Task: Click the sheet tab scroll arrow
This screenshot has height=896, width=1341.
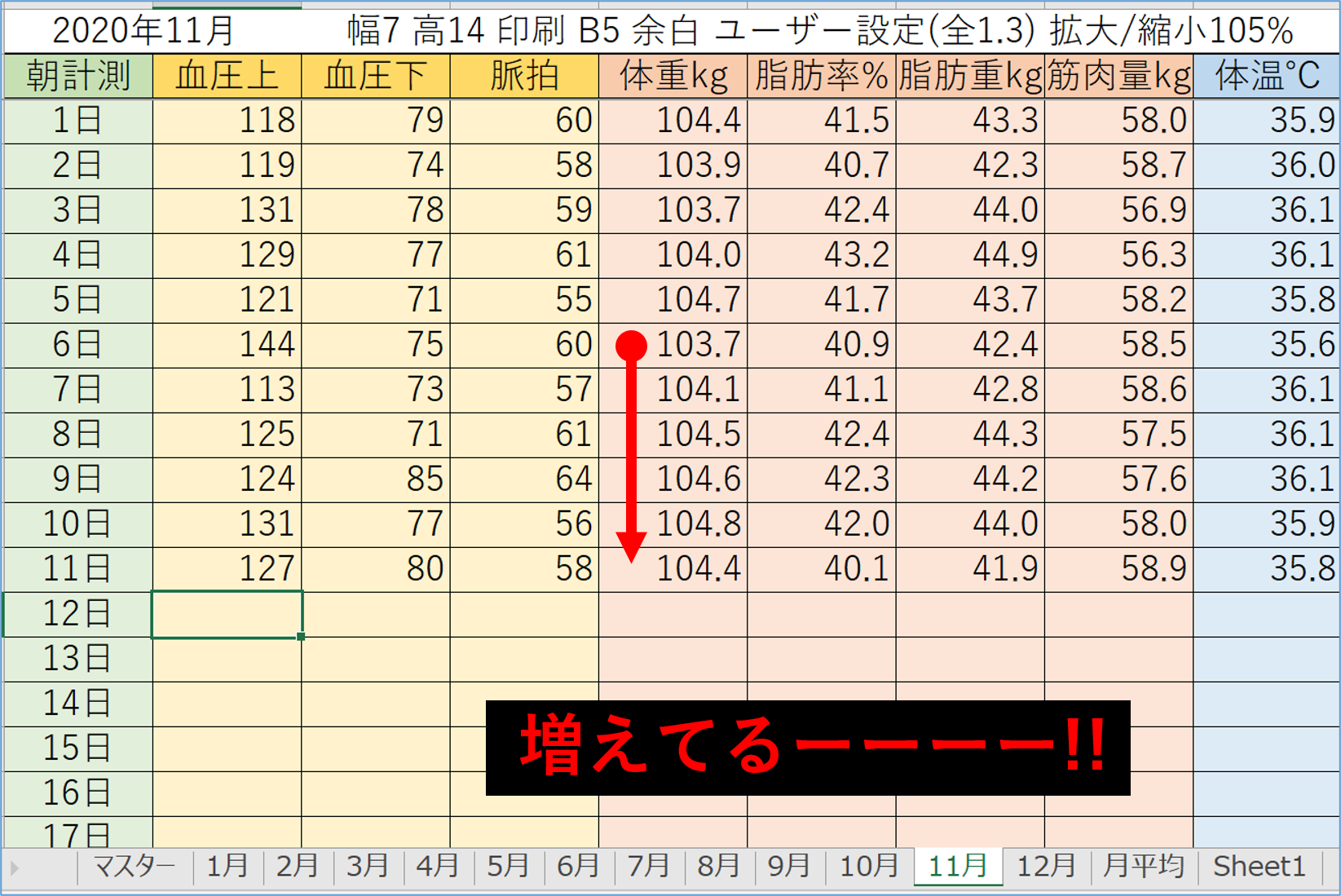Action: [x=15, y=869]
